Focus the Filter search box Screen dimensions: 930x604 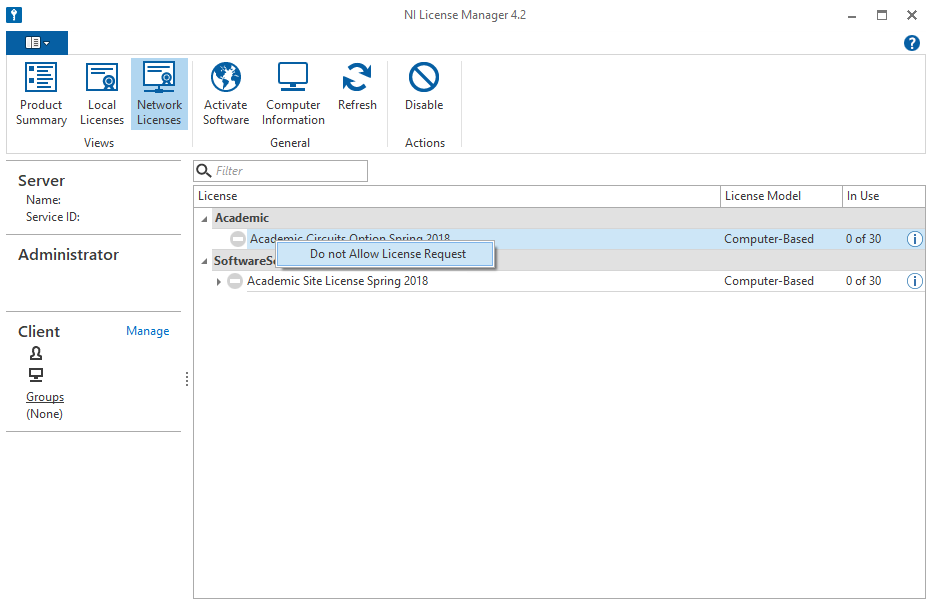[x=281, y=171]
